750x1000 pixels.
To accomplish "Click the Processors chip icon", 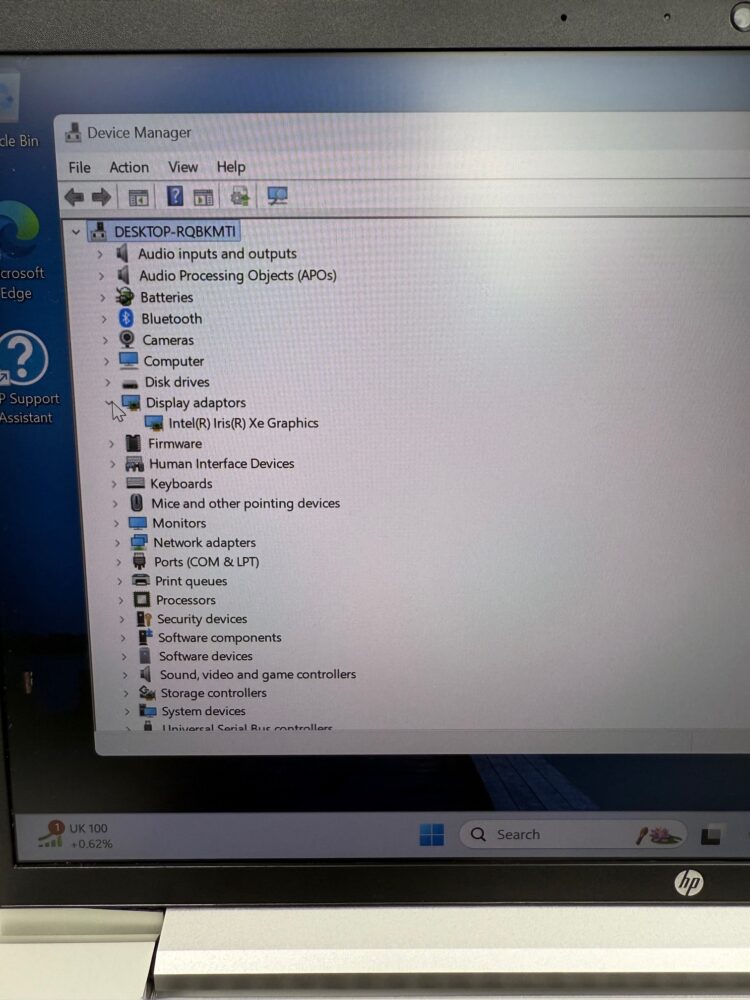I will pyautogui.click(x=142, y=599).
